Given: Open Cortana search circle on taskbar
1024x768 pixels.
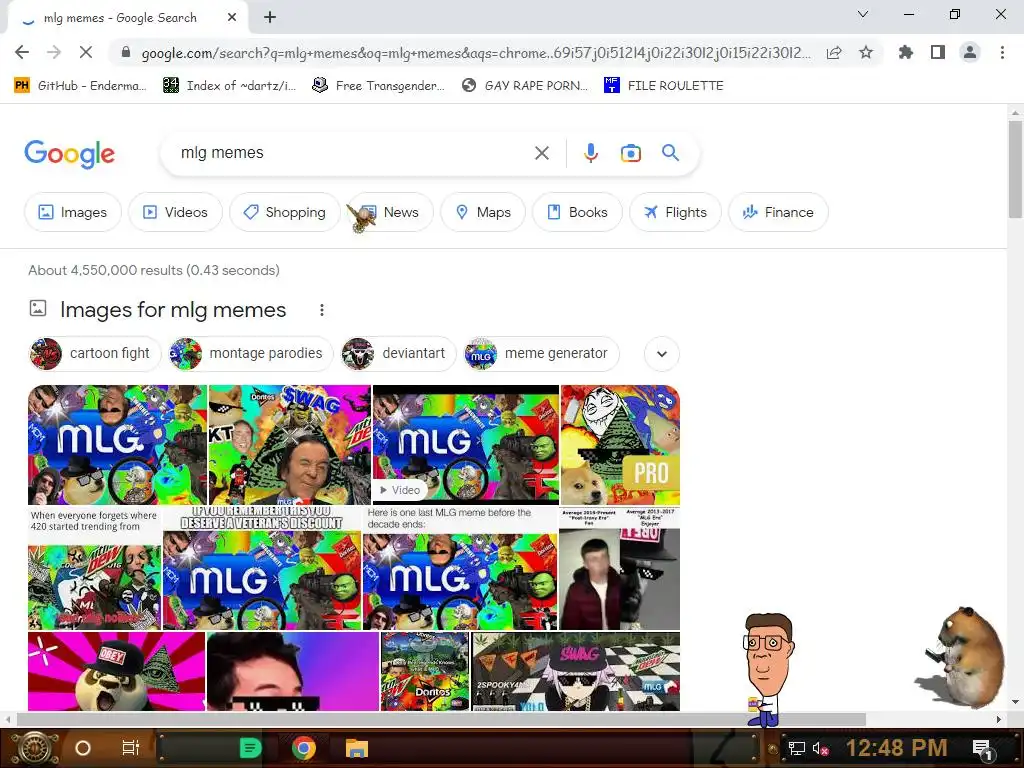Looking at the screenshot, I should tap(83, 748).
